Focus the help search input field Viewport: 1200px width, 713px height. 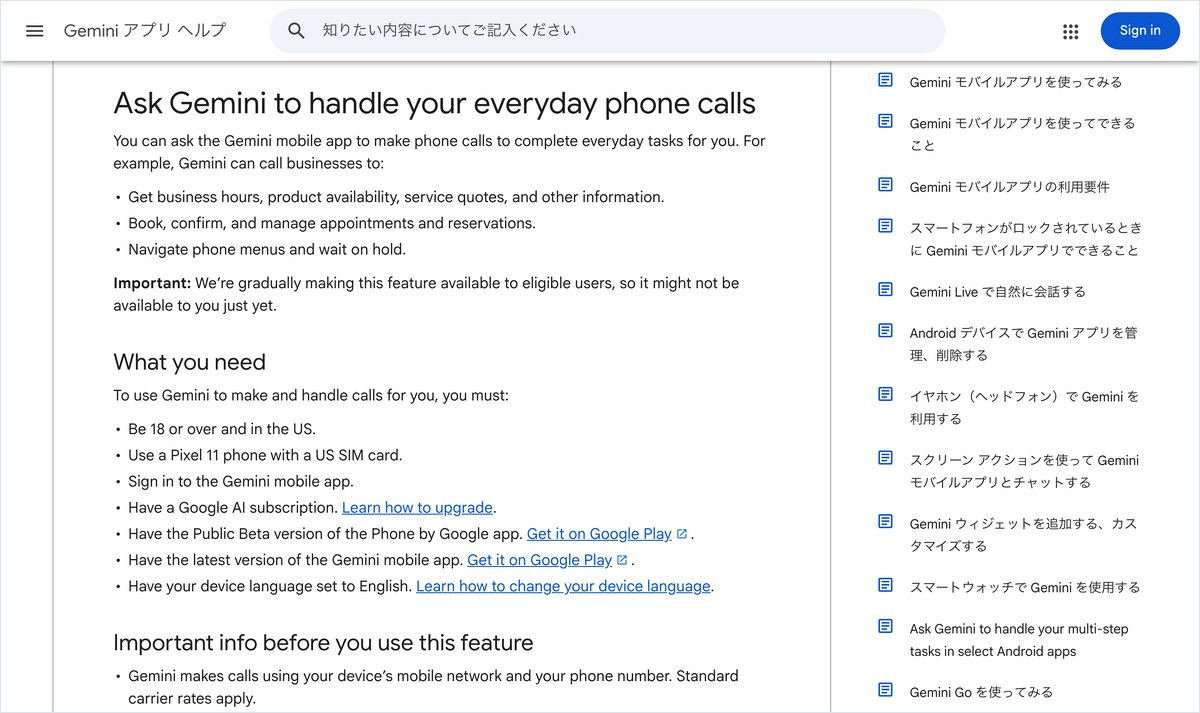[x=607, y=31]
